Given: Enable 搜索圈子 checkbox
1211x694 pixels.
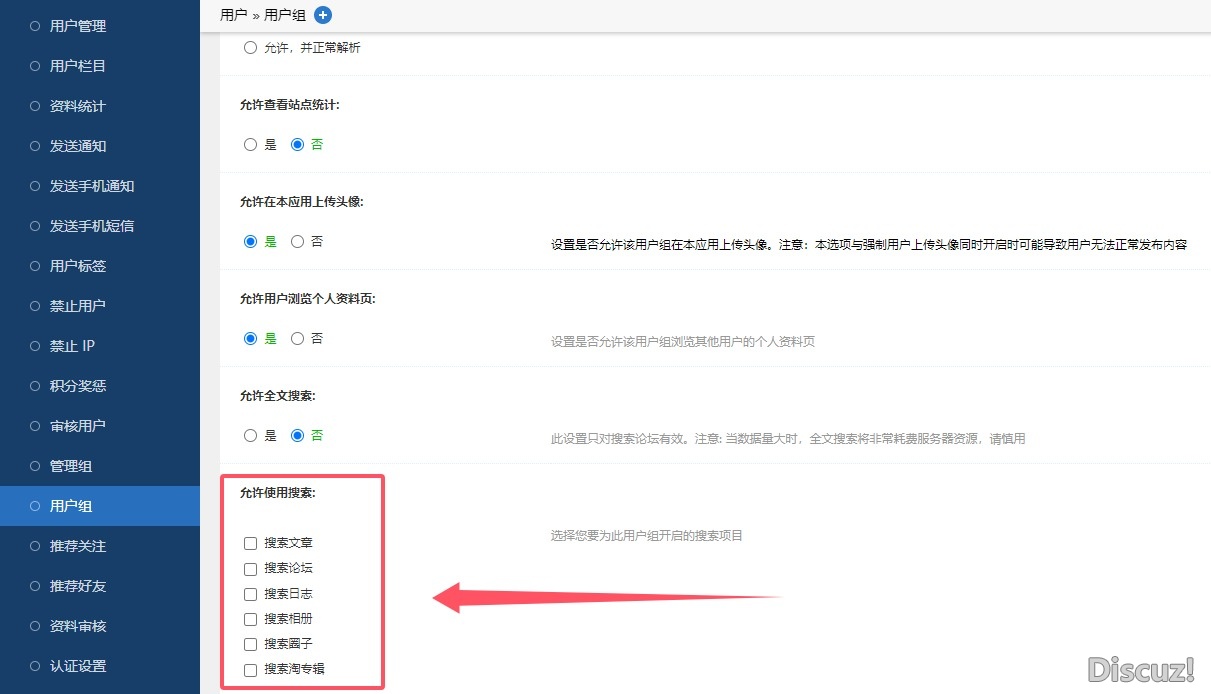Looking at the screenshot, I should [x=251, y=644].
